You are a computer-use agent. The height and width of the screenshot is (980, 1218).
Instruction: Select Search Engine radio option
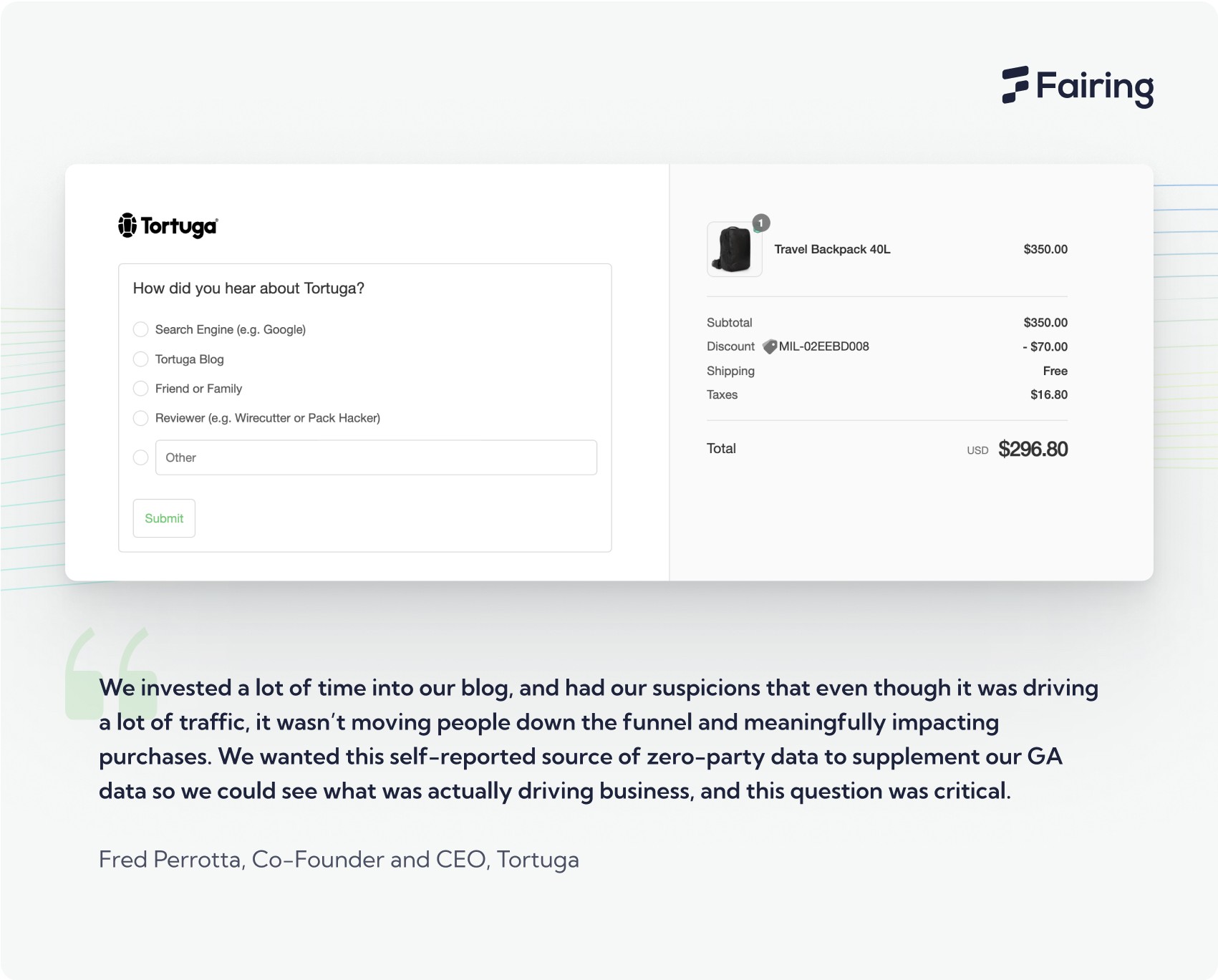(x=141, y=329)
